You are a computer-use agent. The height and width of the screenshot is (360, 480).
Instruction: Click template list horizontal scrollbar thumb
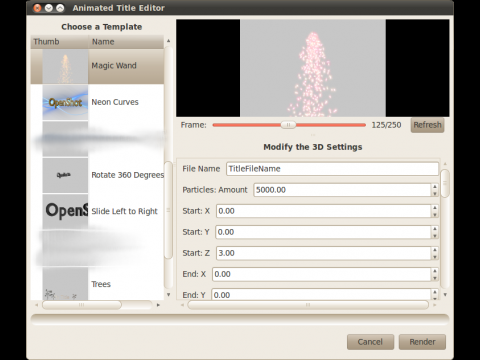82,305
